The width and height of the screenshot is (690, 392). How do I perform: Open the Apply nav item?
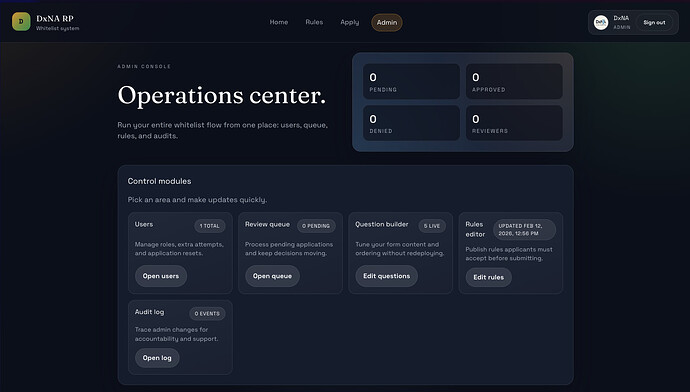tap(349, 22)
